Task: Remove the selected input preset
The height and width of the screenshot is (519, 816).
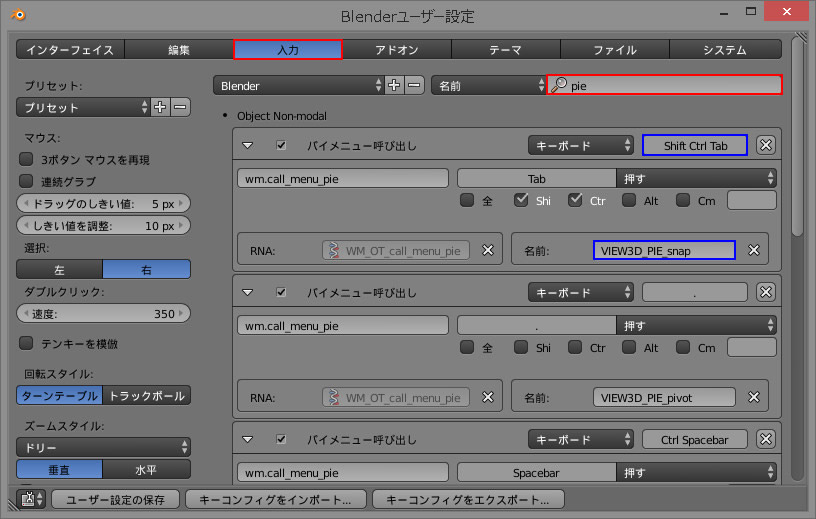Action: 180,107
